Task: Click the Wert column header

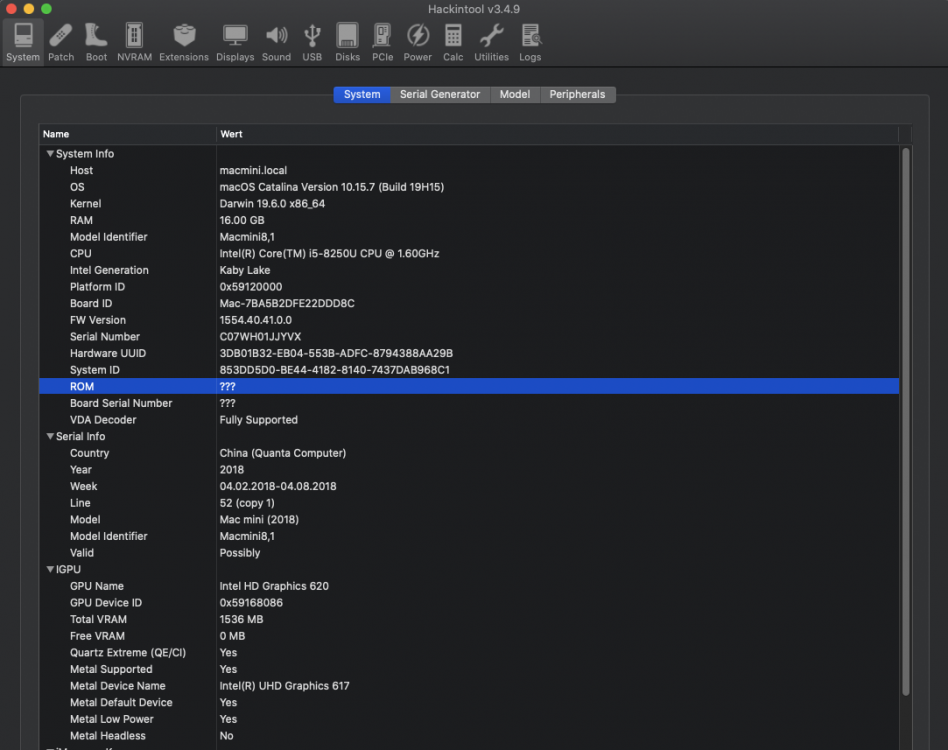Action: point(557,134)
